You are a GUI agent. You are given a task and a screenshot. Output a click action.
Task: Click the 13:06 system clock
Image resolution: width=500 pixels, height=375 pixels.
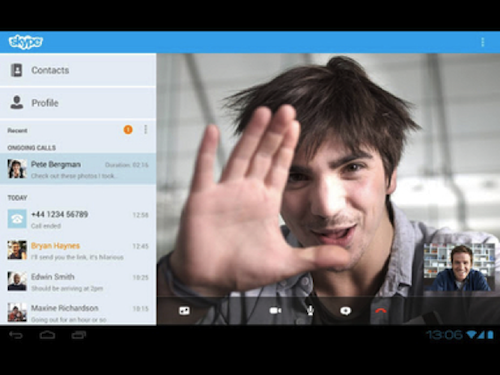(445, 335)
